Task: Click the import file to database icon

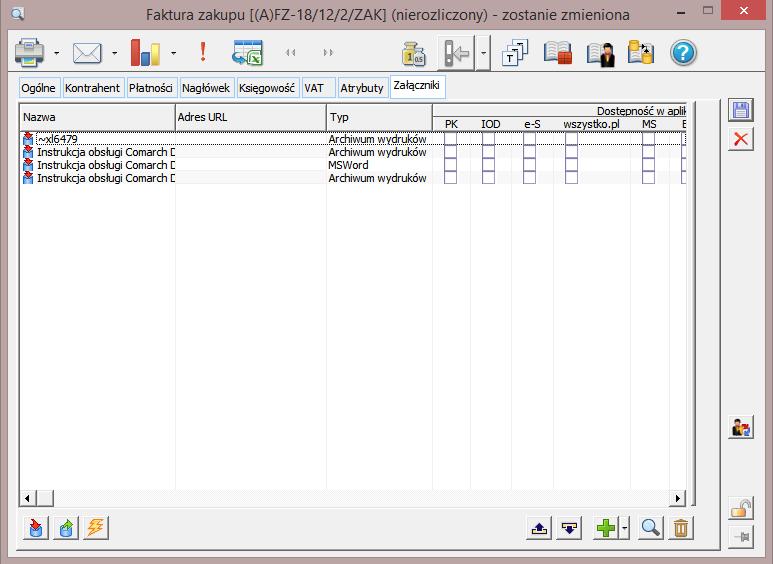Action: click(36, 528)
